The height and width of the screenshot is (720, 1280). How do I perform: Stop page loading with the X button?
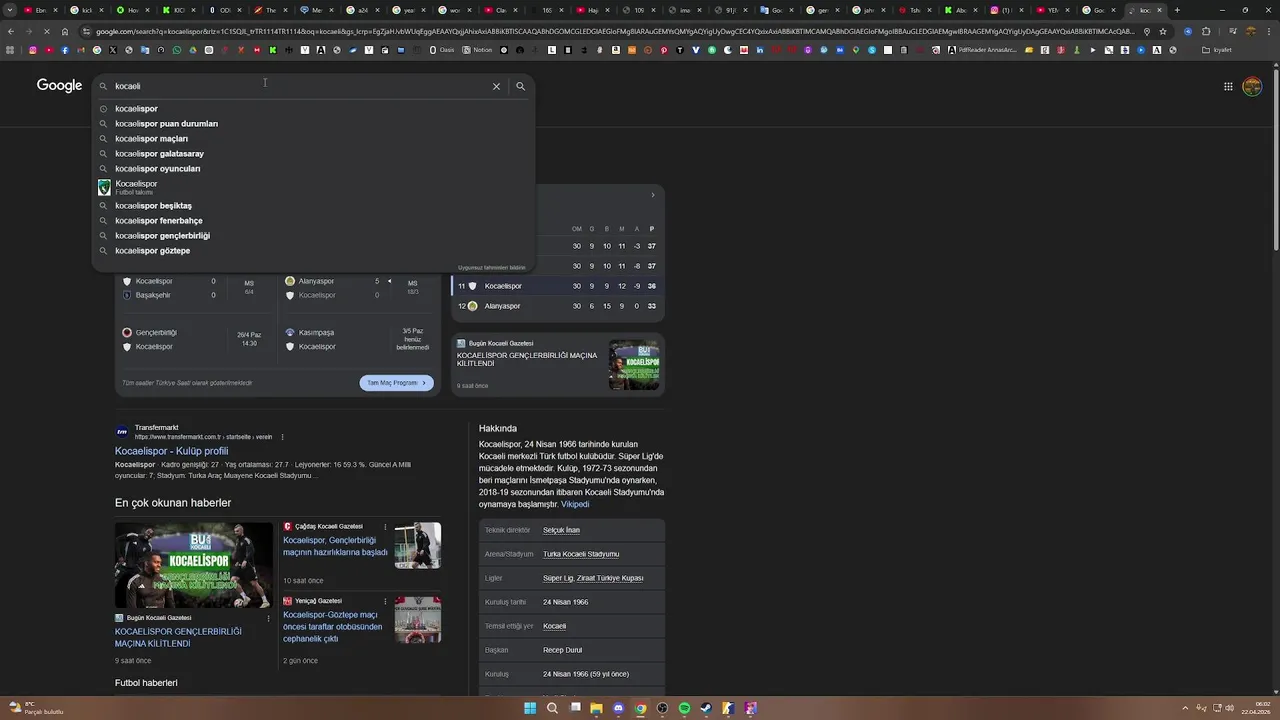click(47, 31)
